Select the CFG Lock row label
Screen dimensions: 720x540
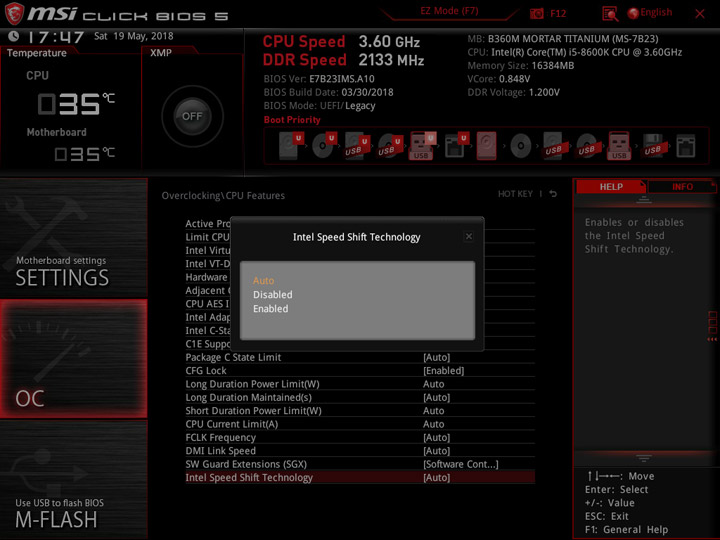pos(206,371)
